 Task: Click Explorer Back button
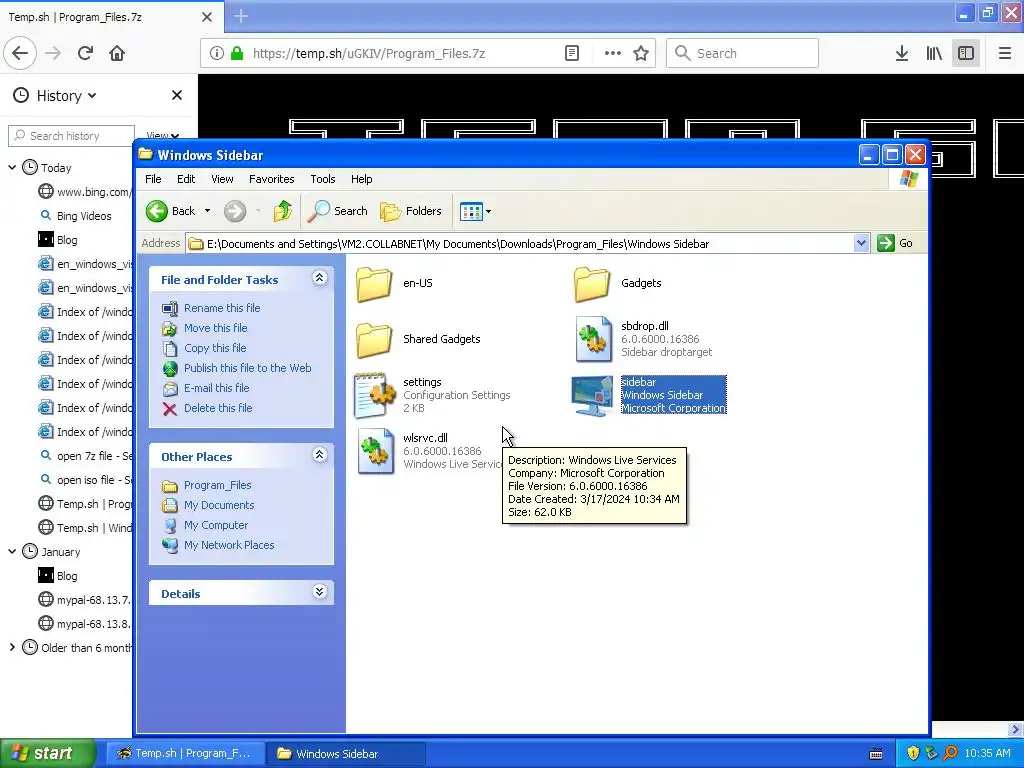[x=171, y=211]
